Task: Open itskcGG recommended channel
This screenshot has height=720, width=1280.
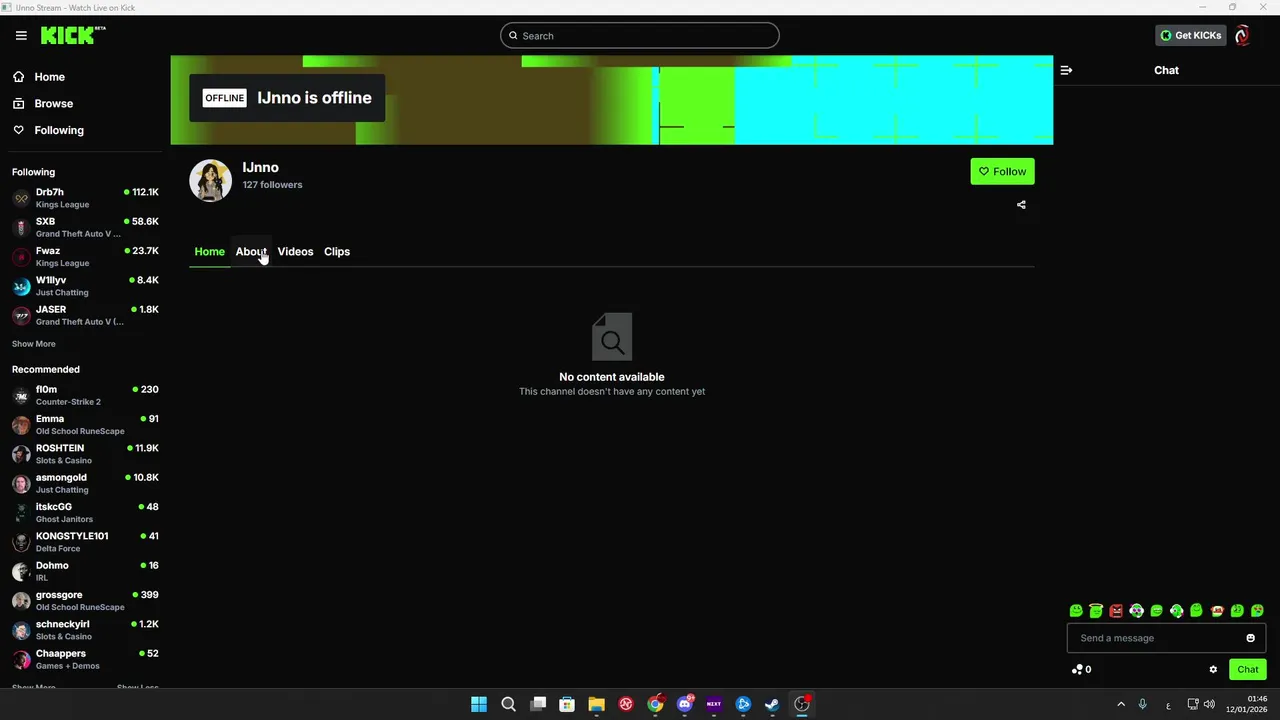Action: click(x=85, y=513)
